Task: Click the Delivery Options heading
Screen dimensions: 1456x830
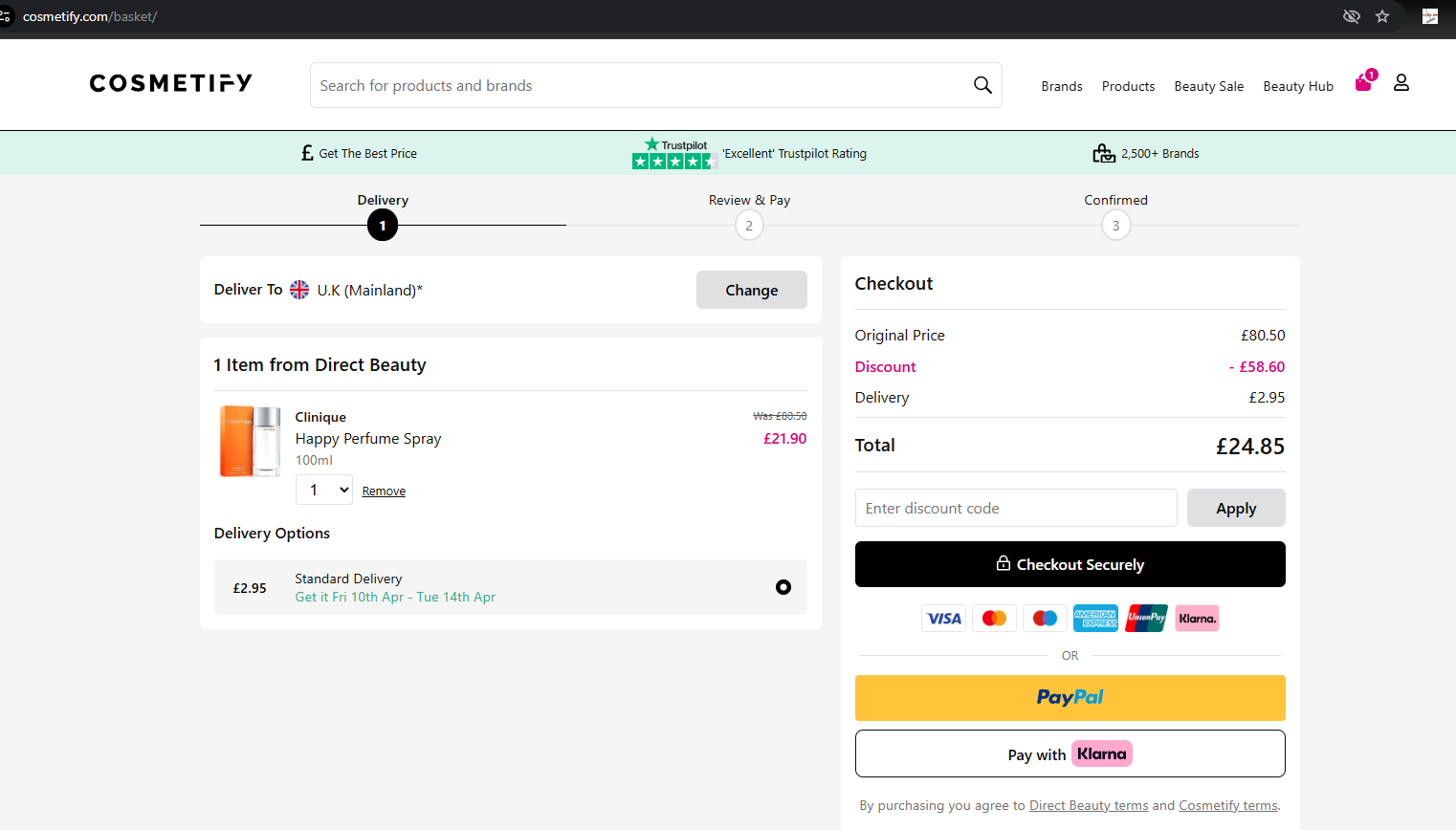Action: (272, 534)
